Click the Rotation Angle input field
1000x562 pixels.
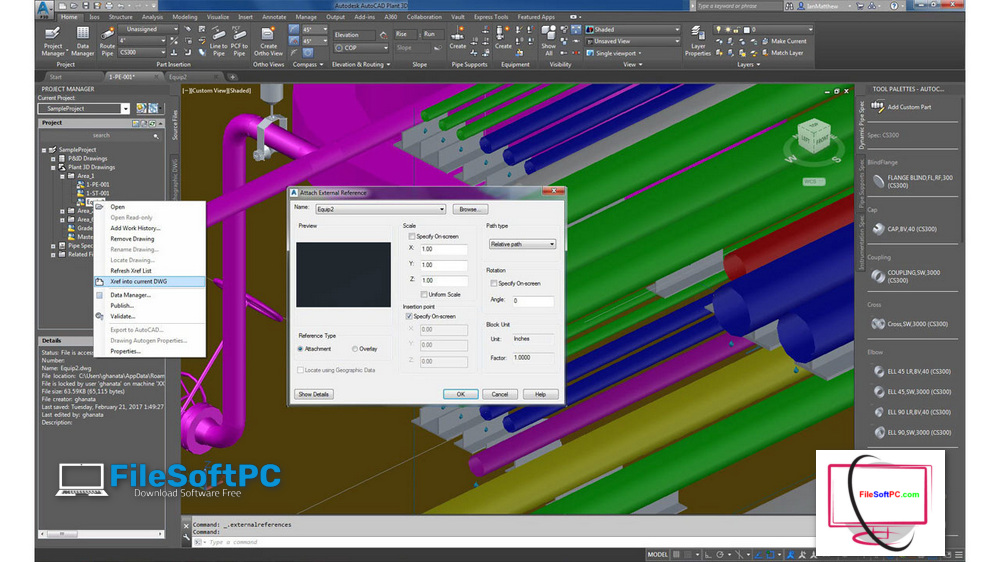(533, 300)
